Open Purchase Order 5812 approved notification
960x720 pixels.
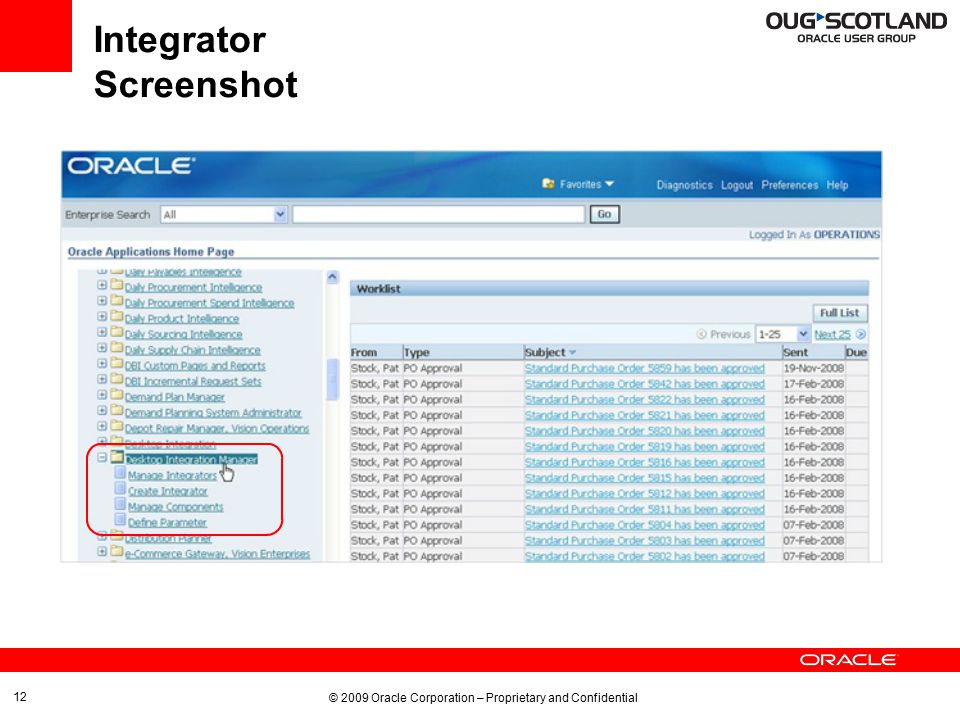(645, 494)
